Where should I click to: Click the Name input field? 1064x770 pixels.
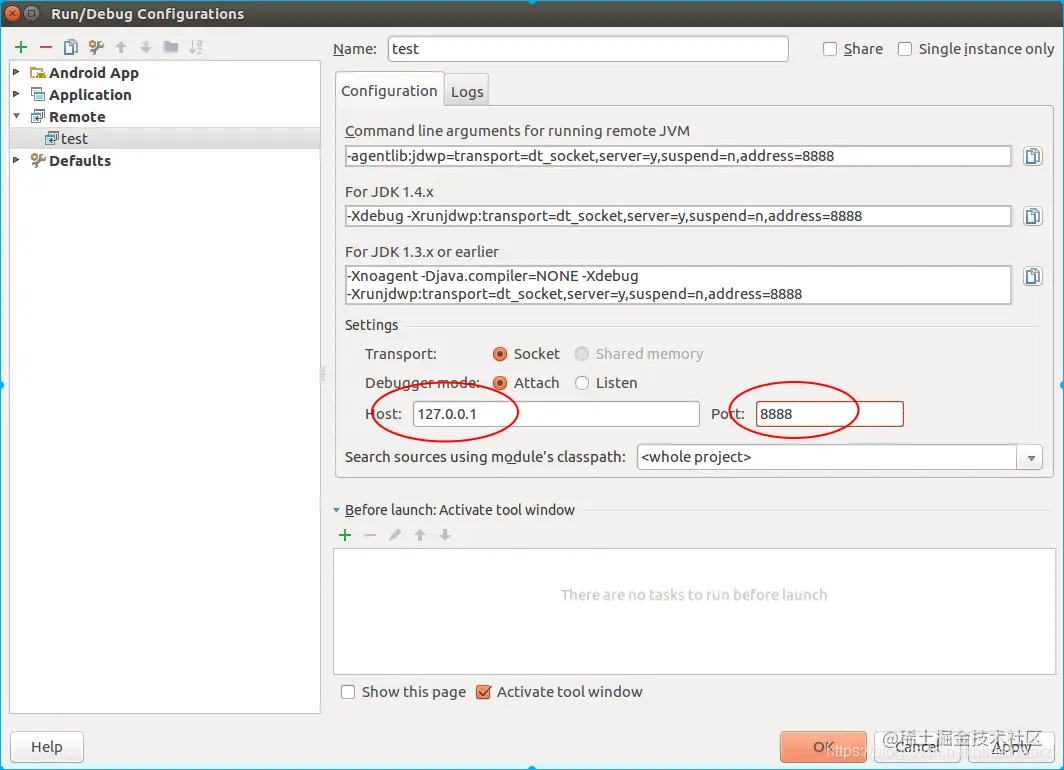[x=588, y=49]
